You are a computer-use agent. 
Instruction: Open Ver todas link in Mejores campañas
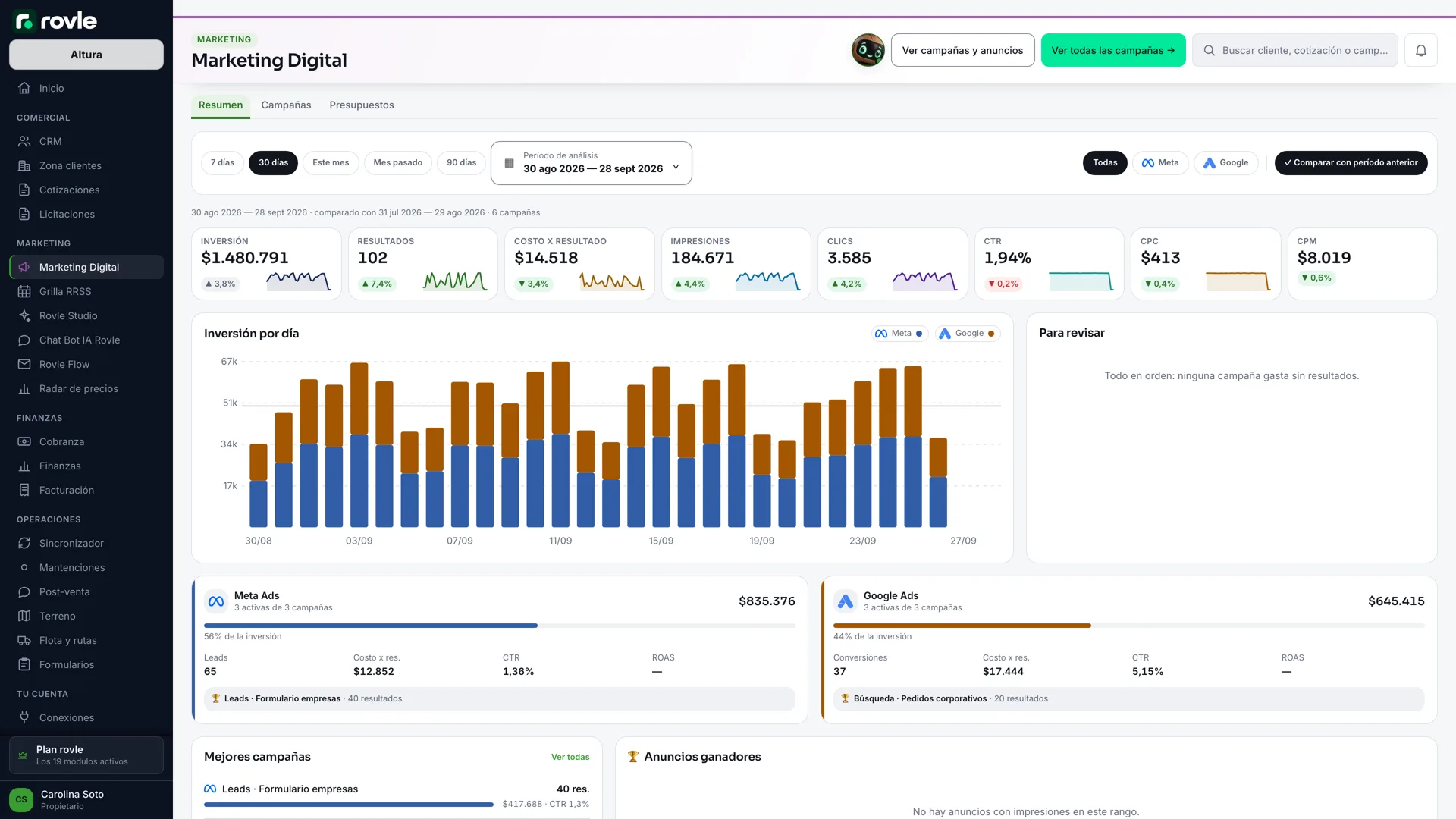(x=570, y=757)
